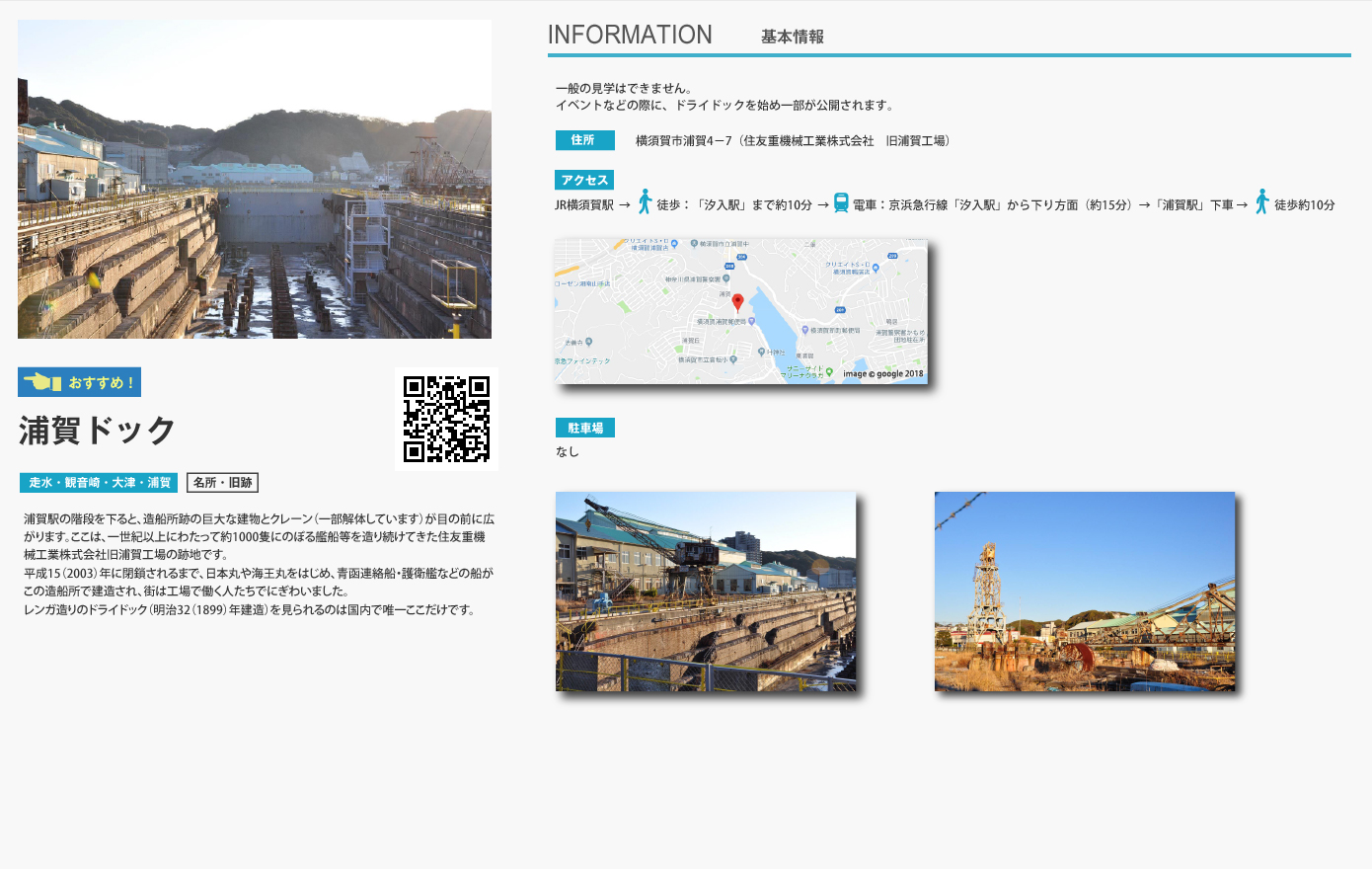Click the INFORMATION heading

630,35
